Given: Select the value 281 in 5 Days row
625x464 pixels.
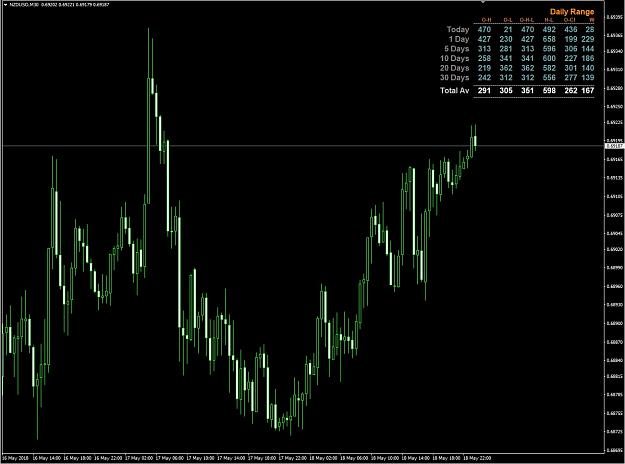Looking at the screenshot, I should click(506, 49).
